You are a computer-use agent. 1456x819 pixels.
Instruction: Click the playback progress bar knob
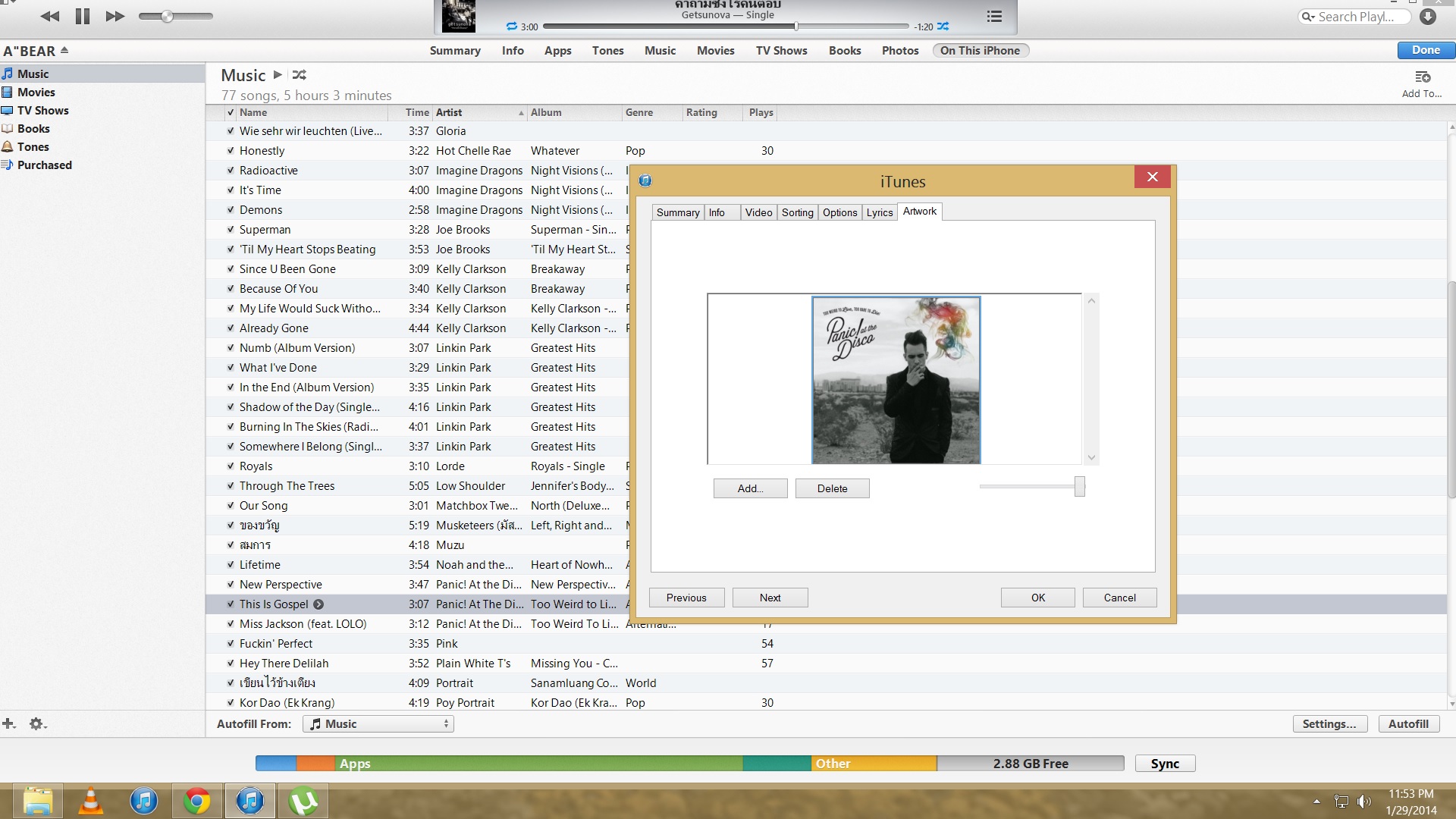[x=795, y=26]
